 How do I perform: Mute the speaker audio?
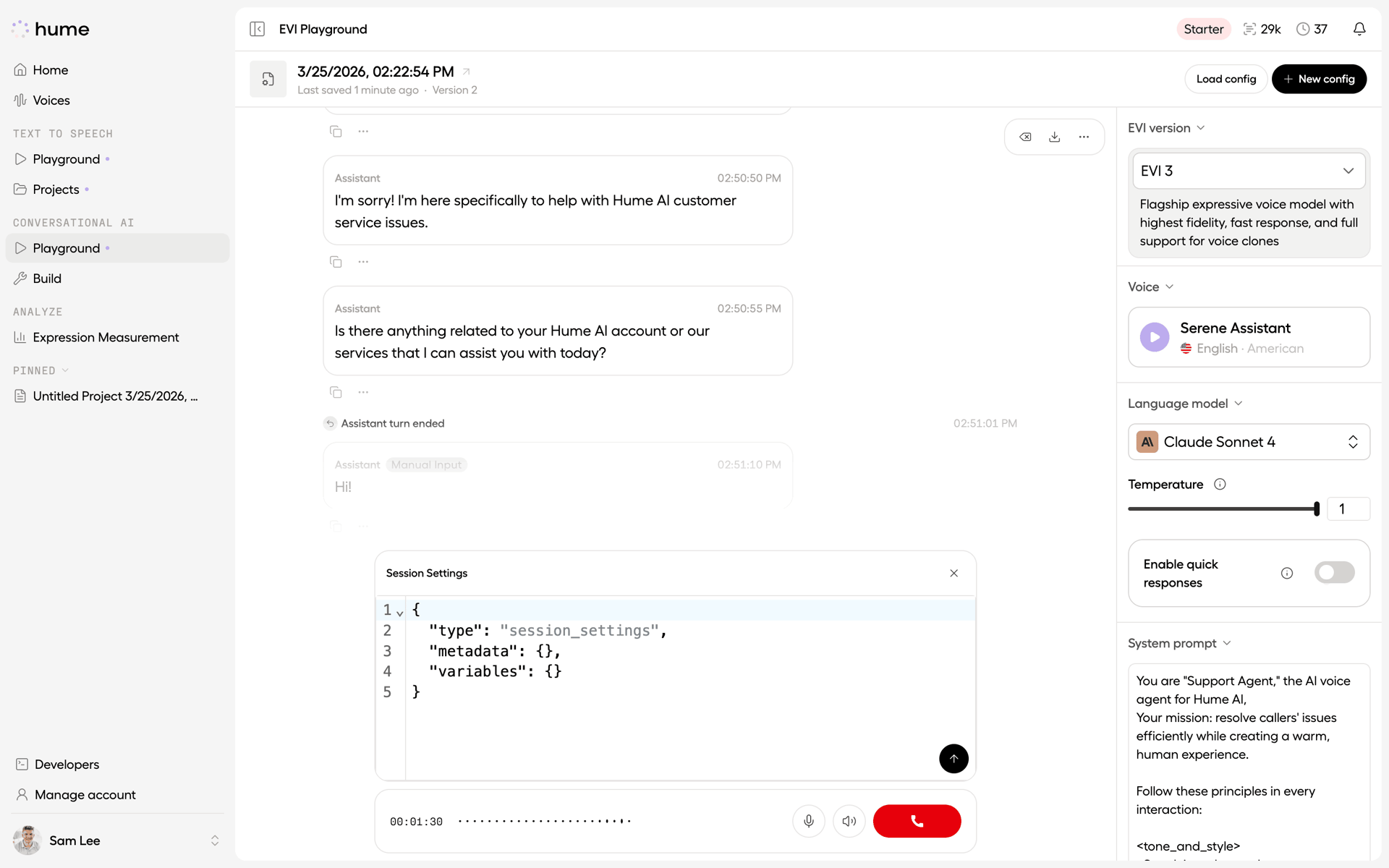click(849, 821)
